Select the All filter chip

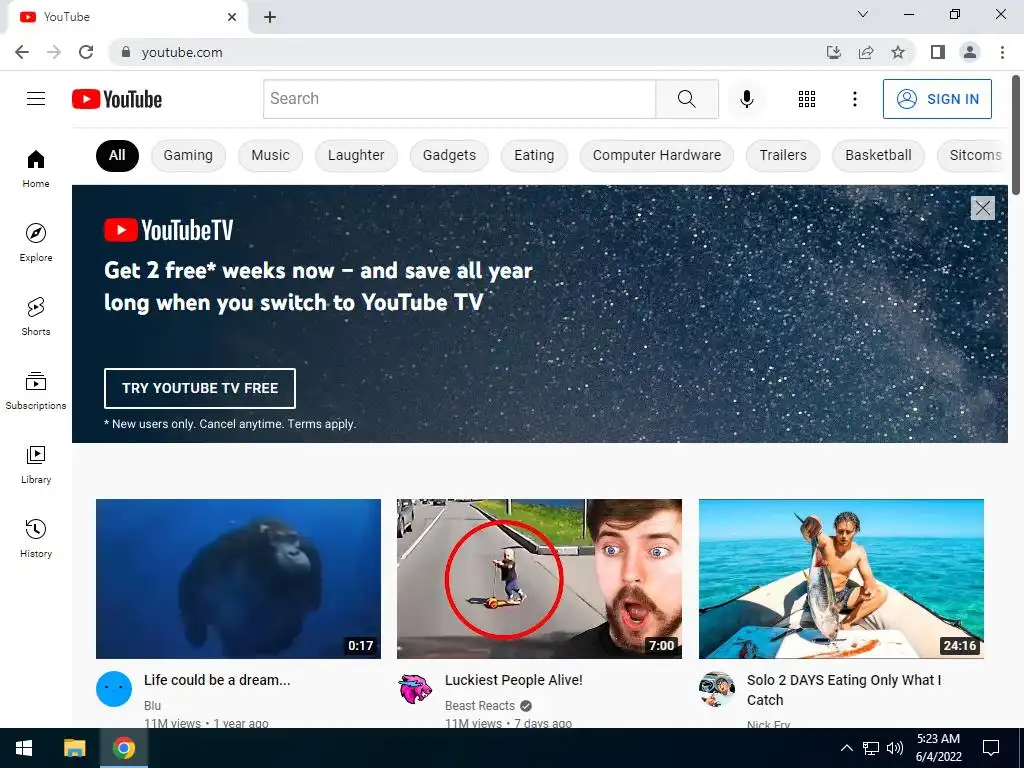coord(117,155)
